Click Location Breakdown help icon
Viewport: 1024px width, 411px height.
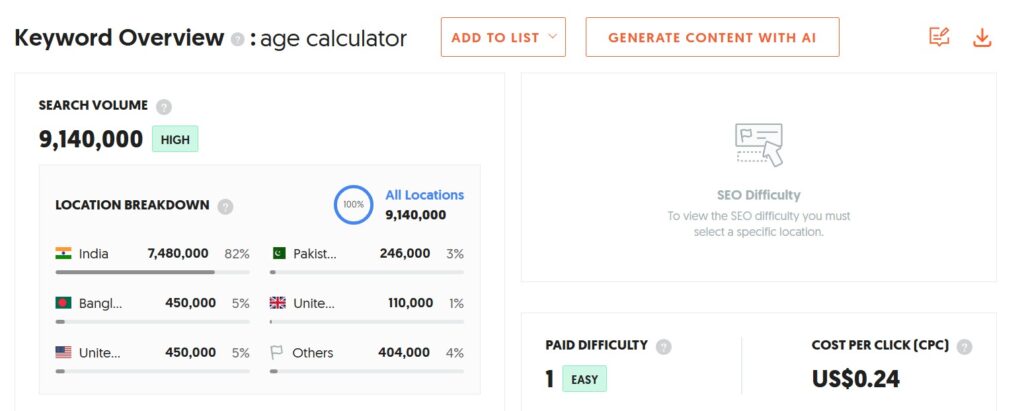[225, 206]
